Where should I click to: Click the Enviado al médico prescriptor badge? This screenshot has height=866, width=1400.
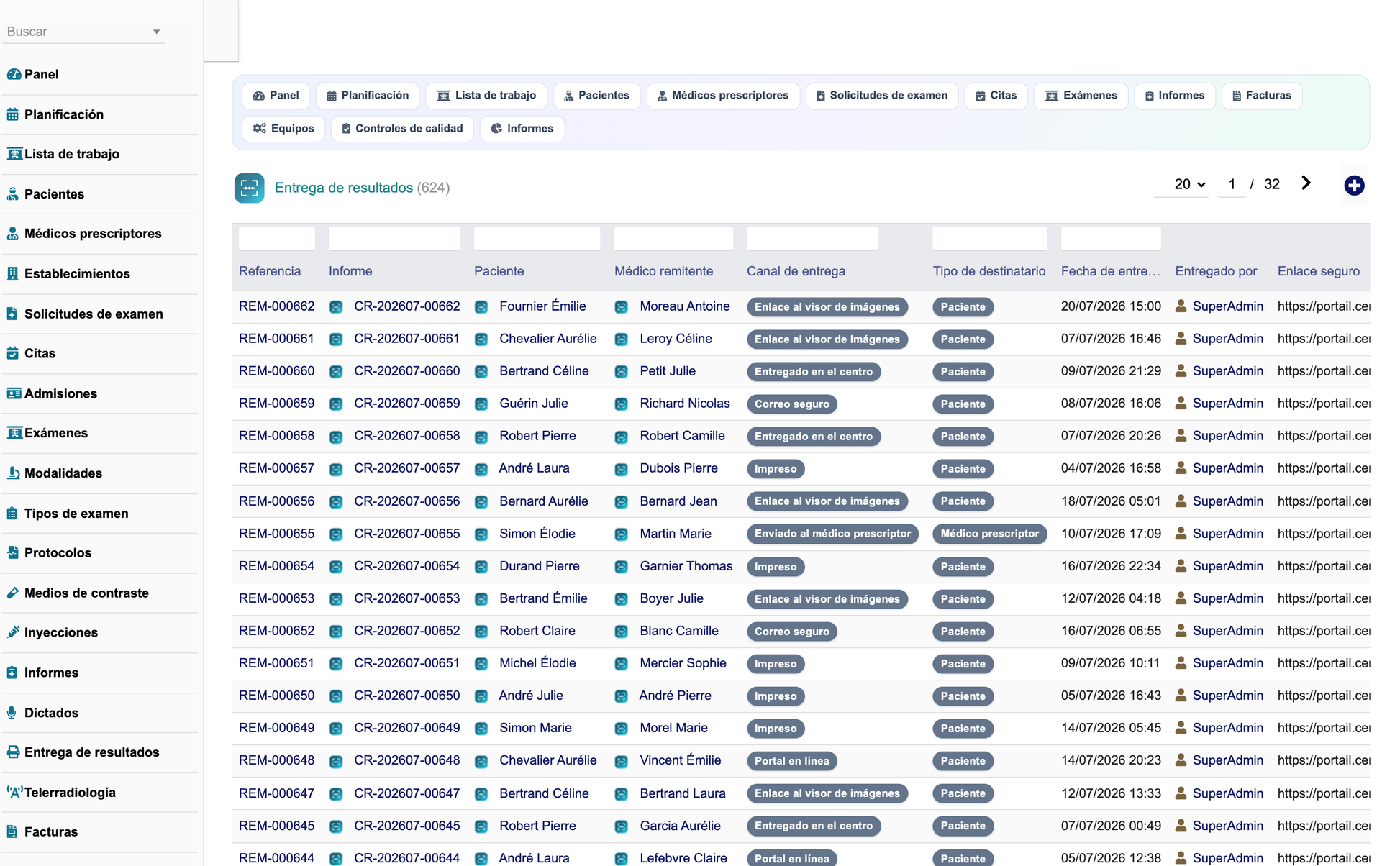click(x=832, y=534)
